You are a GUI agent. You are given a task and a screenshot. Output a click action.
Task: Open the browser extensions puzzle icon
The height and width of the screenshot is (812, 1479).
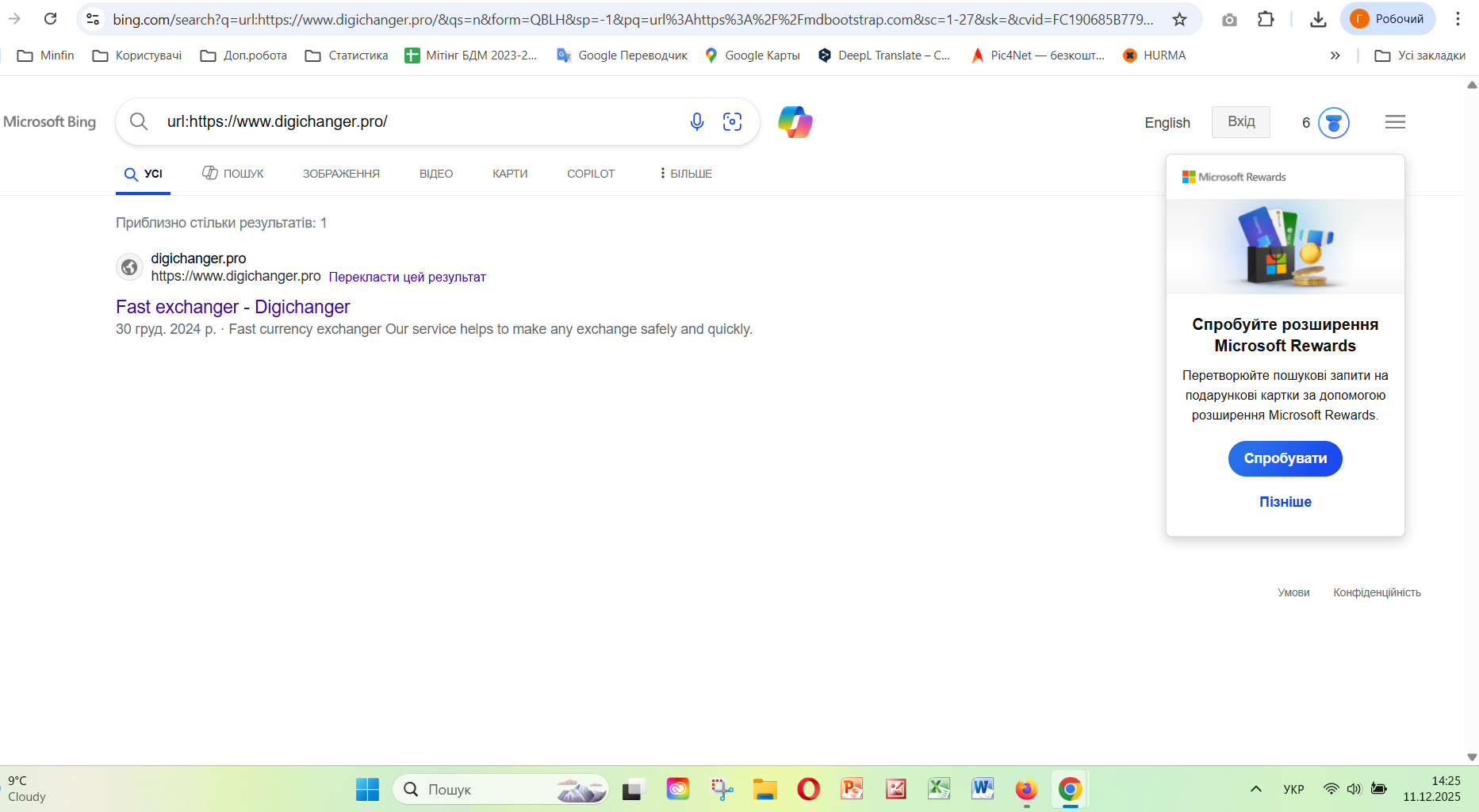click(x=1266, y=19)
